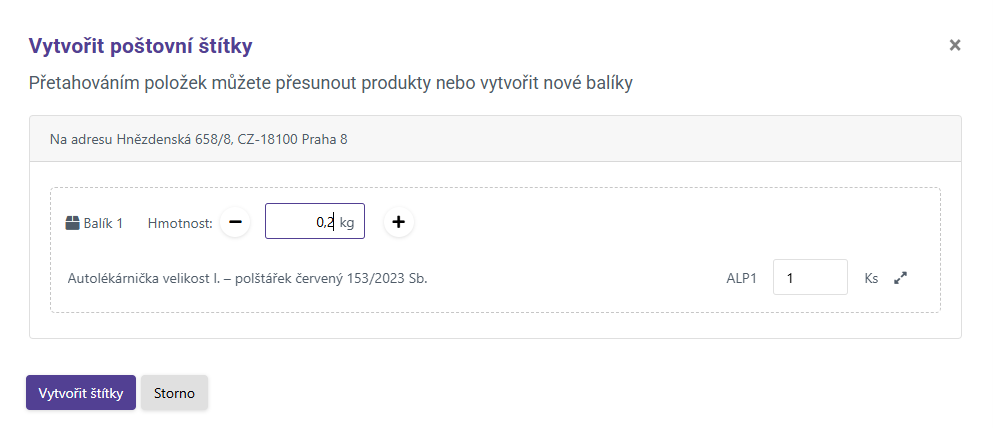Click the kg unit inside weight field
993x428 pixels.
[x=347, y=222]
